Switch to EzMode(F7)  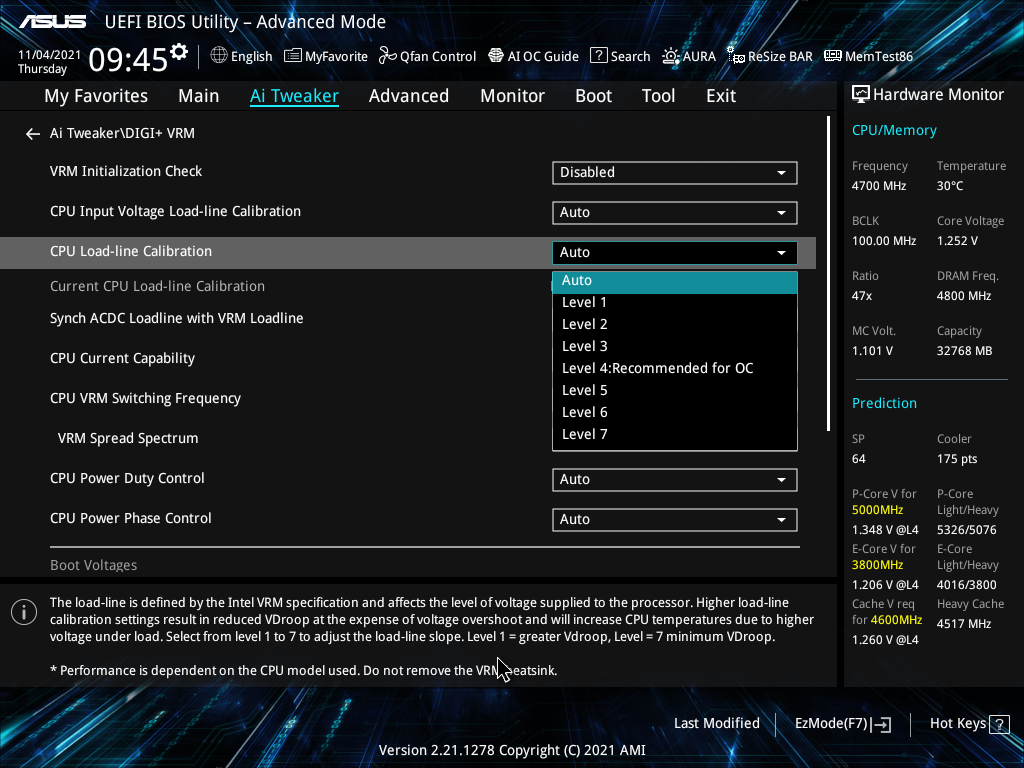842,724
